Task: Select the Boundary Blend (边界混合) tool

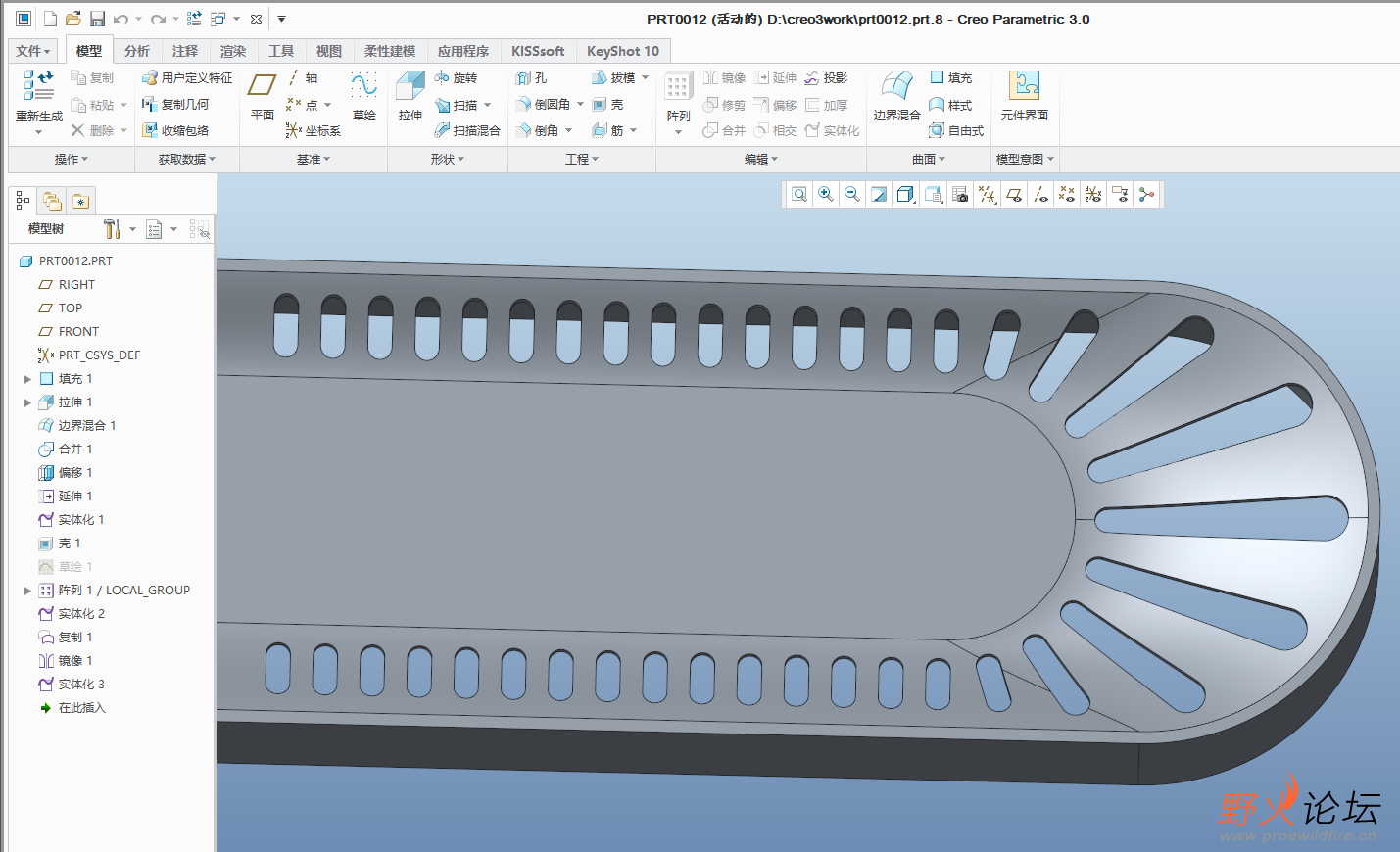Action: 896,97
